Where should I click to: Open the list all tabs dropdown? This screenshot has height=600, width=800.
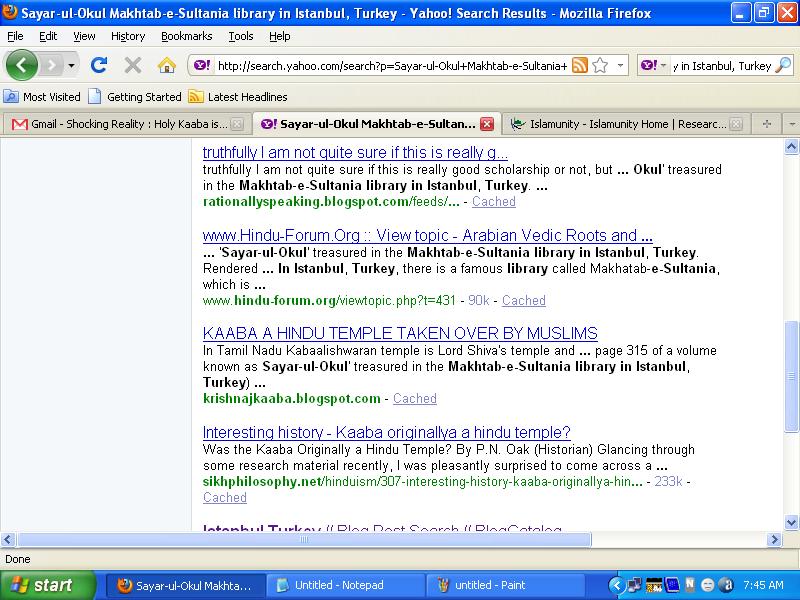pos(791,124)
